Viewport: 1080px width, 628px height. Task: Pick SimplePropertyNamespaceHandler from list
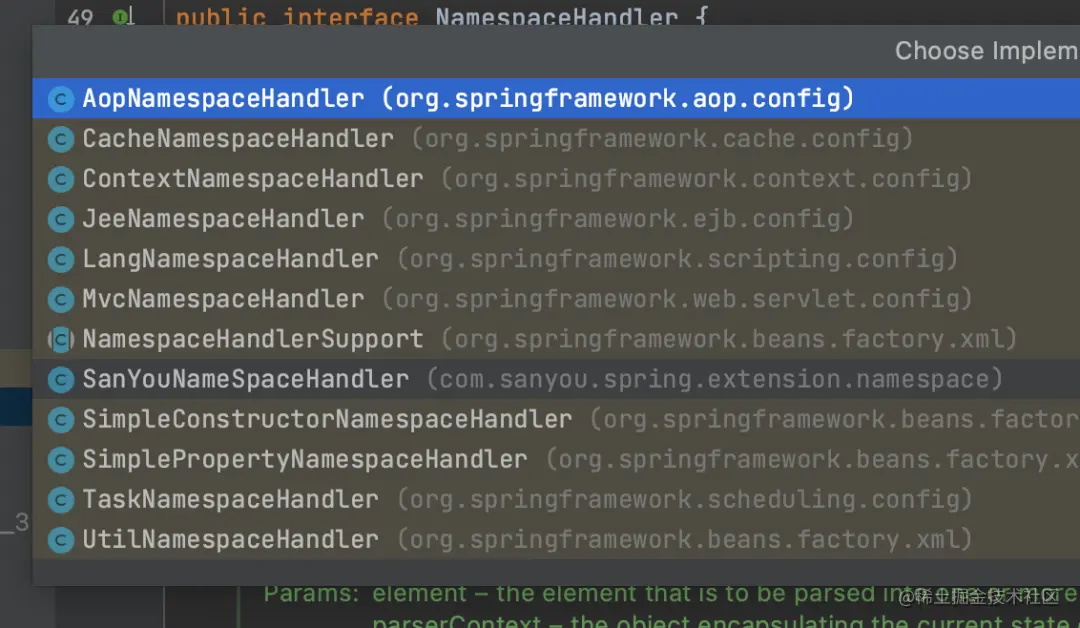tap(556, 459)
